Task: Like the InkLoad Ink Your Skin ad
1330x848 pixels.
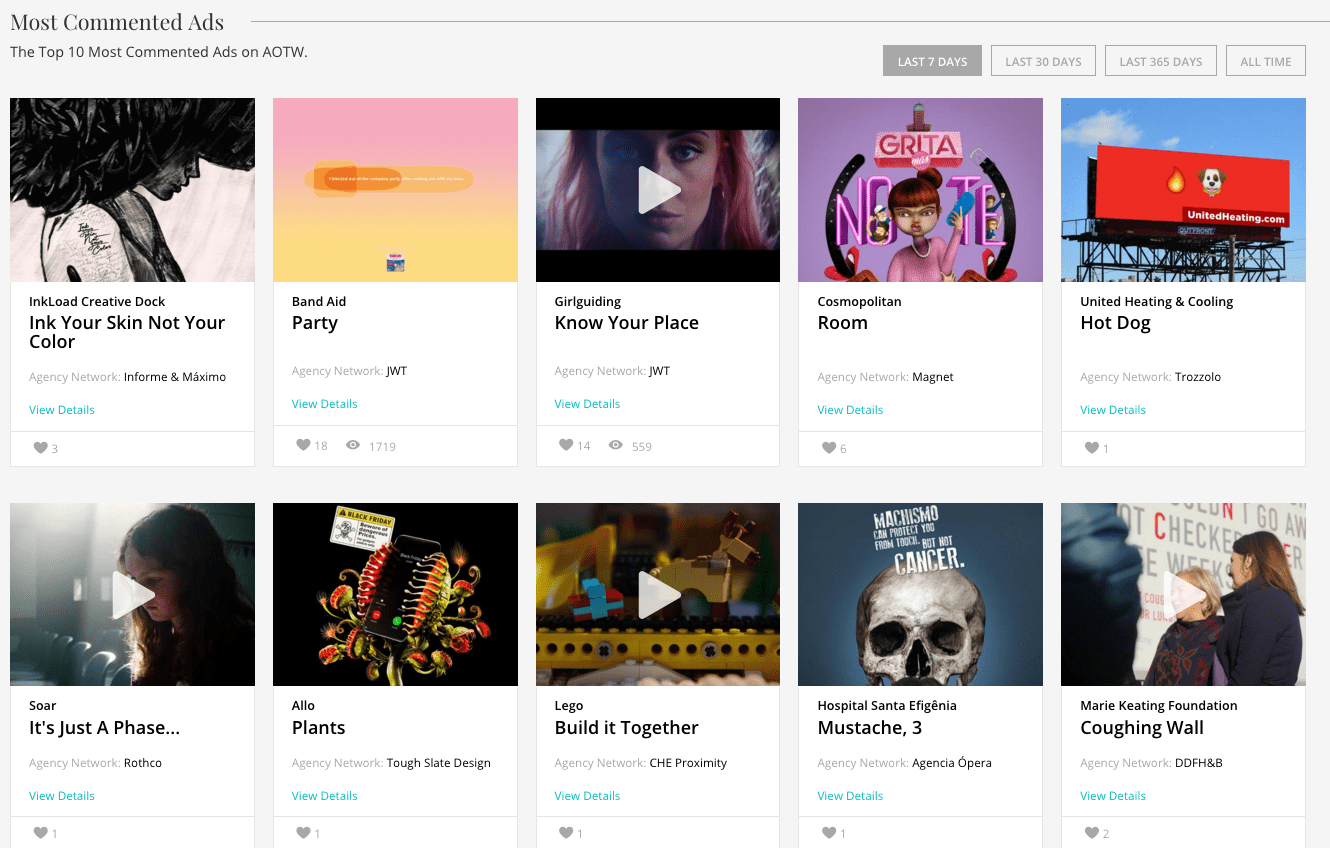Action: click(41, 448)
